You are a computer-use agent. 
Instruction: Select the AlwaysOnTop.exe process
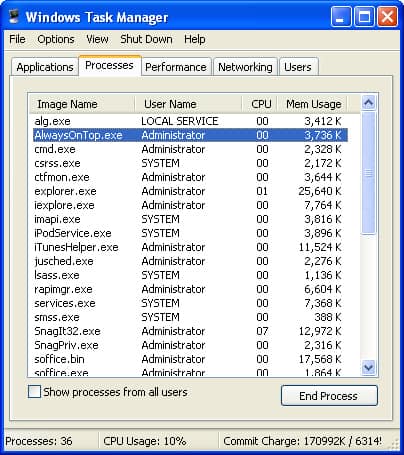pyautogui.click(x=190, y=135)
